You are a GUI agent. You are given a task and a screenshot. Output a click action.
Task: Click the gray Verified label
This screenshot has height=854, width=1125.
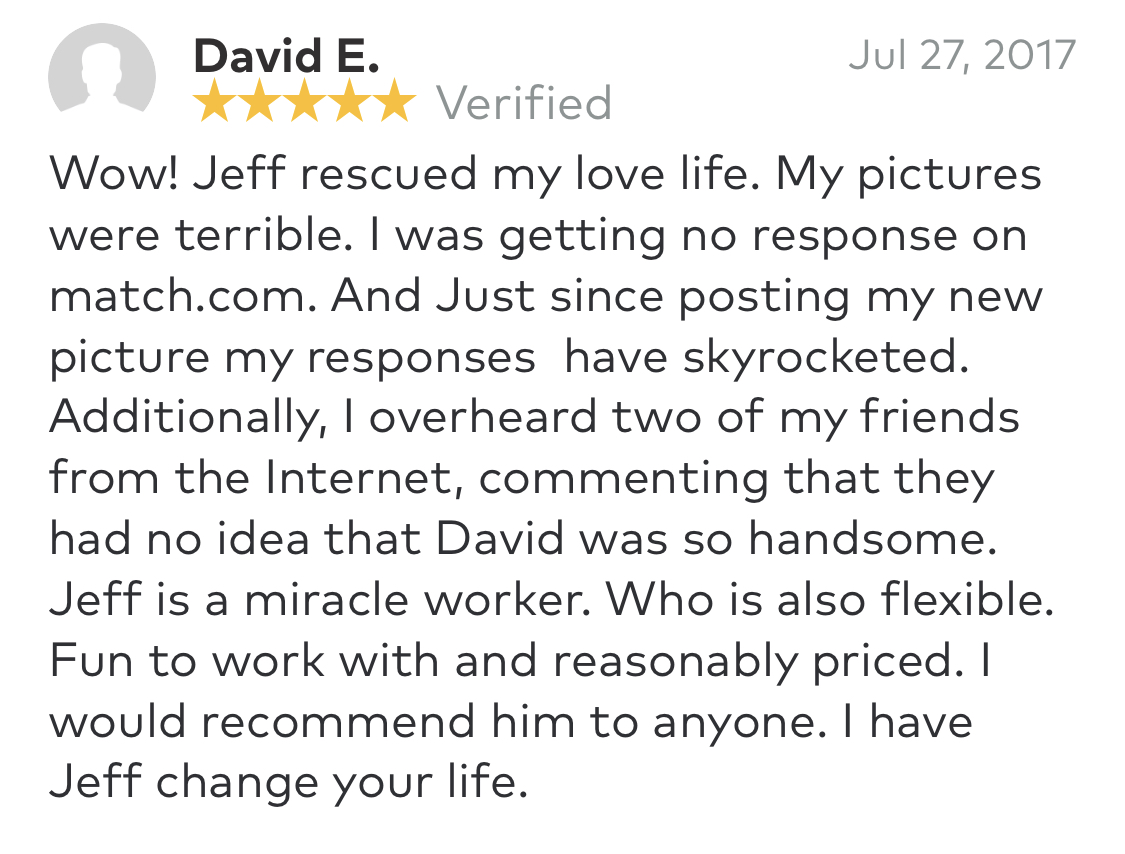click(x=524, y=103)
